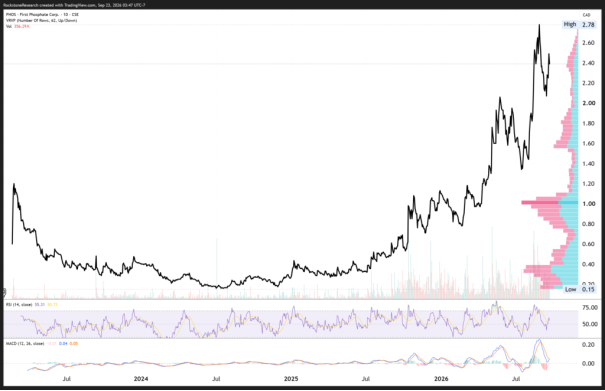Click the 2025 label on time axis
The image size is (605, 391).
291,379
